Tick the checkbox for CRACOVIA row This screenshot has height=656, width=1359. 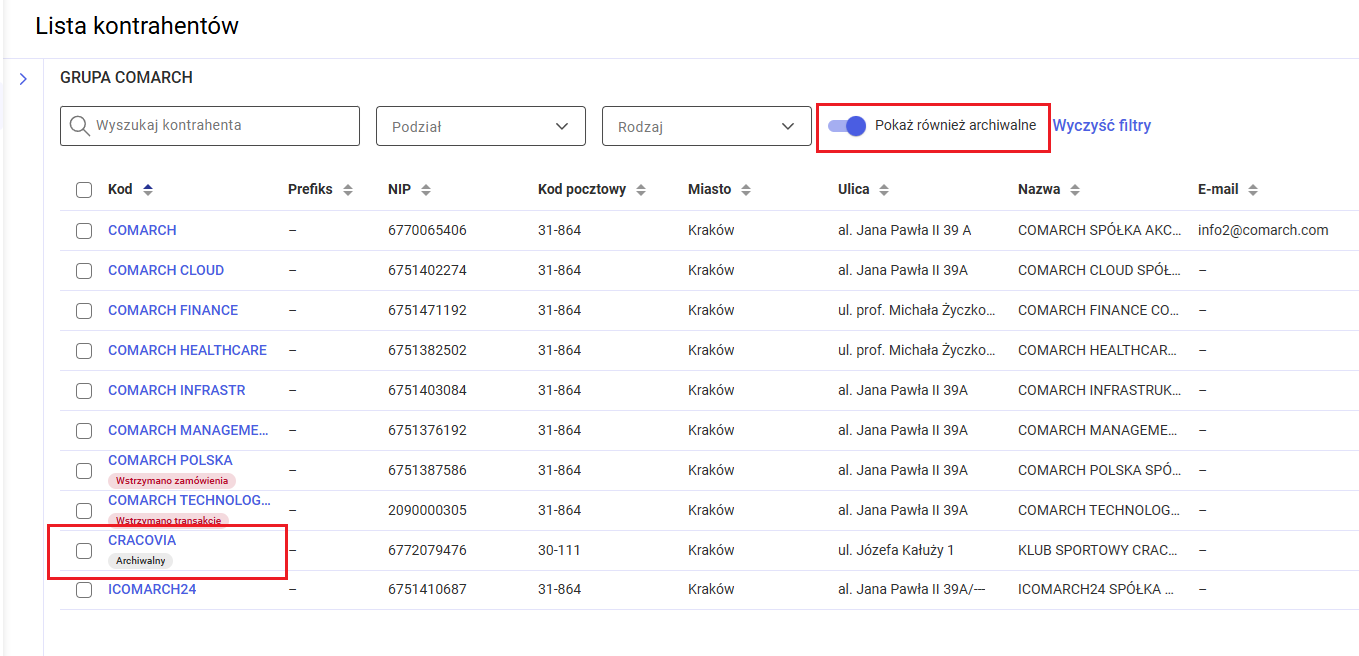(x=84, y=550)
